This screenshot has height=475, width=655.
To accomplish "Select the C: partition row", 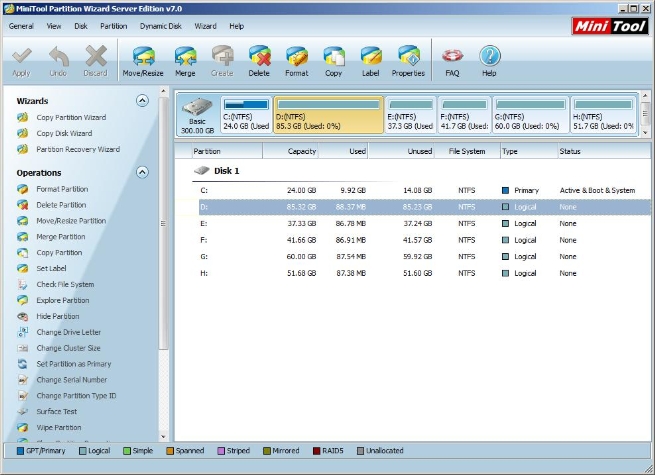I will pyautogui.click(x=424, y=191).
